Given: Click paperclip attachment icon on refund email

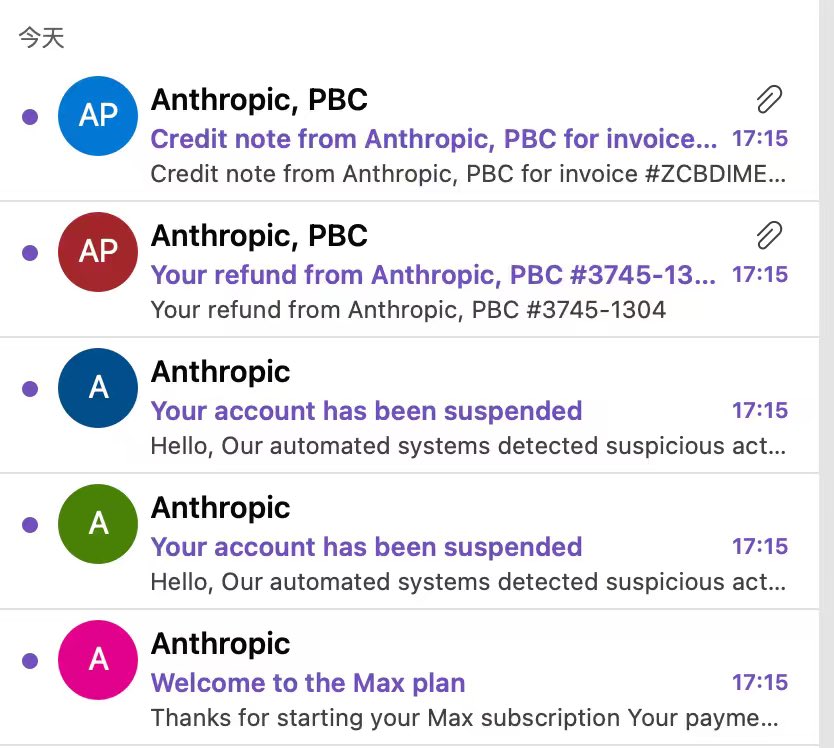Looking at the screenshot, I should point(768,235).
